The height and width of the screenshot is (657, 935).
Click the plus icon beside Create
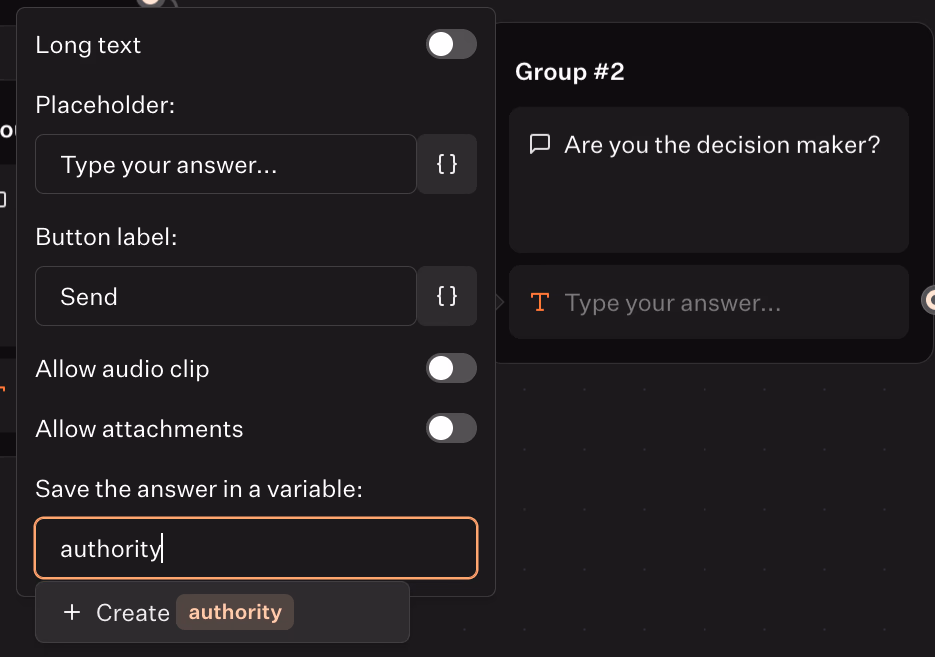click(72, 613)
